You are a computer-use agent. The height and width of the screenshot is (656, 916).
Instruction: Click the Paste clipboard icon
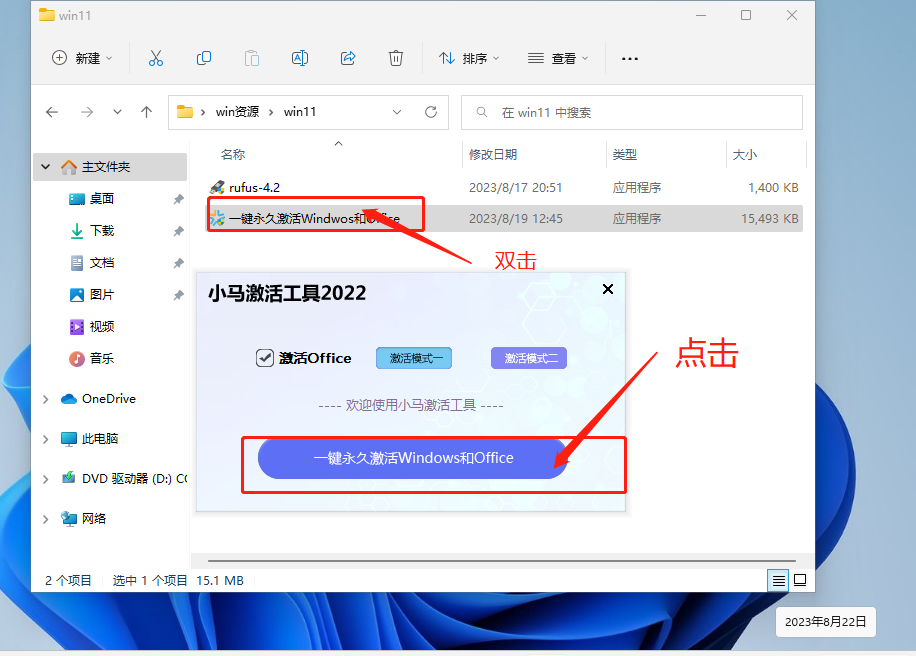pos(252,58)
